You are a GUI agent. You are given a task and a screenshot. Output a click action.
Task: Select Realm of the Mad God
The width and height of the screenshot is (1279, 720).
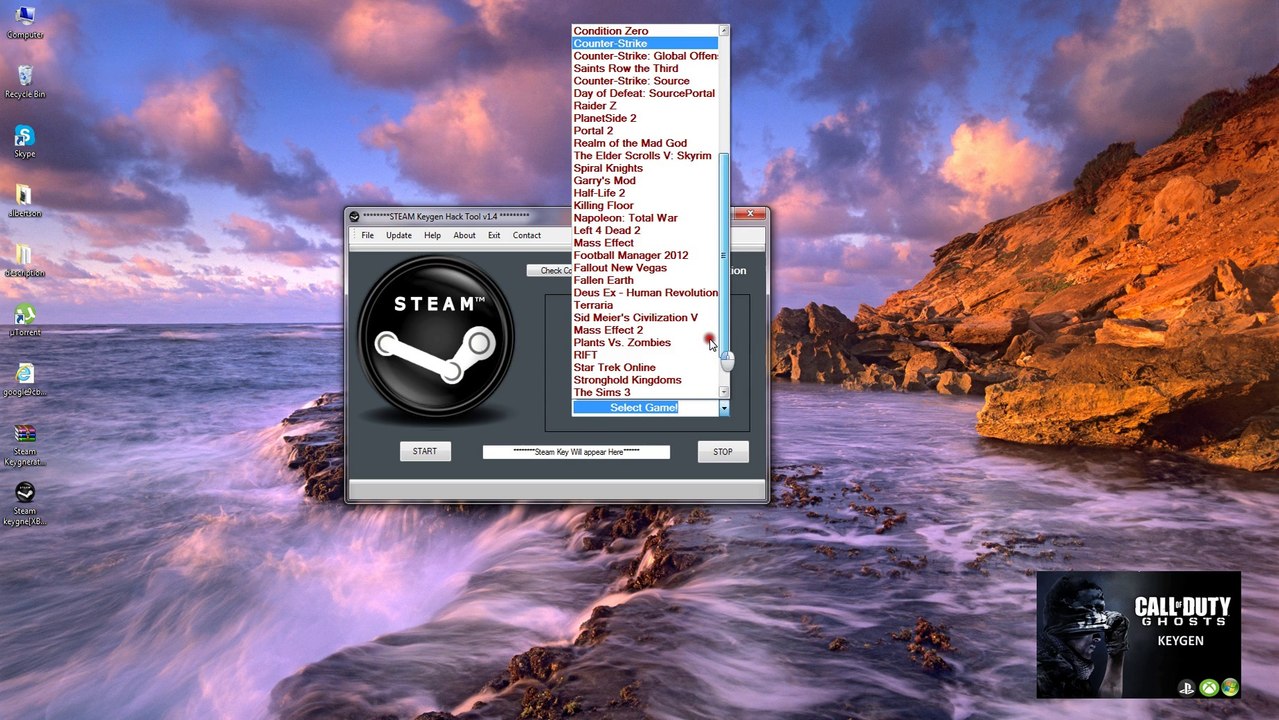[645, 143]
